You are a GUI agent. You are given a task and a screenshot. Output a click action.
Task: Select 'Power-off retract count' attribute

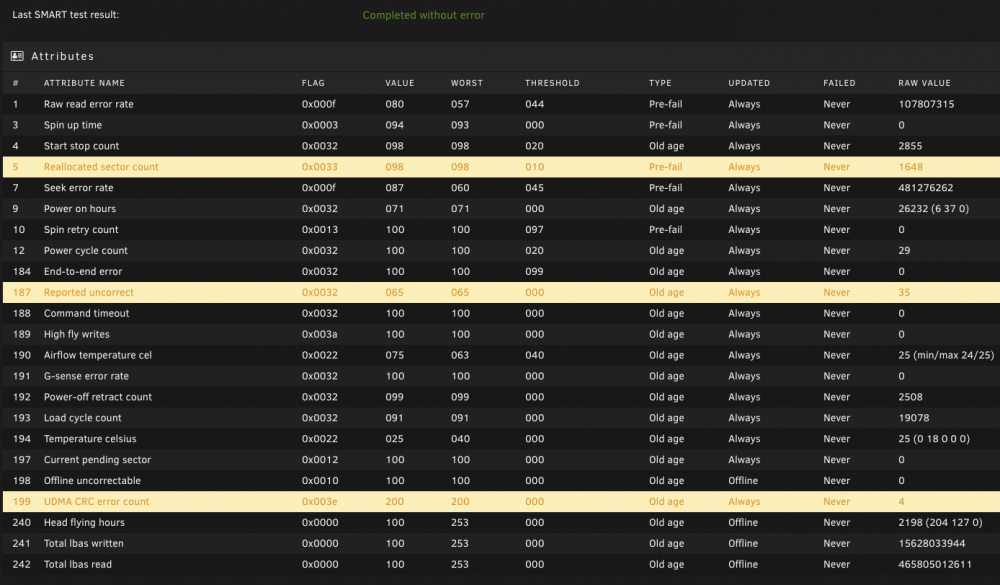[98, 397]
